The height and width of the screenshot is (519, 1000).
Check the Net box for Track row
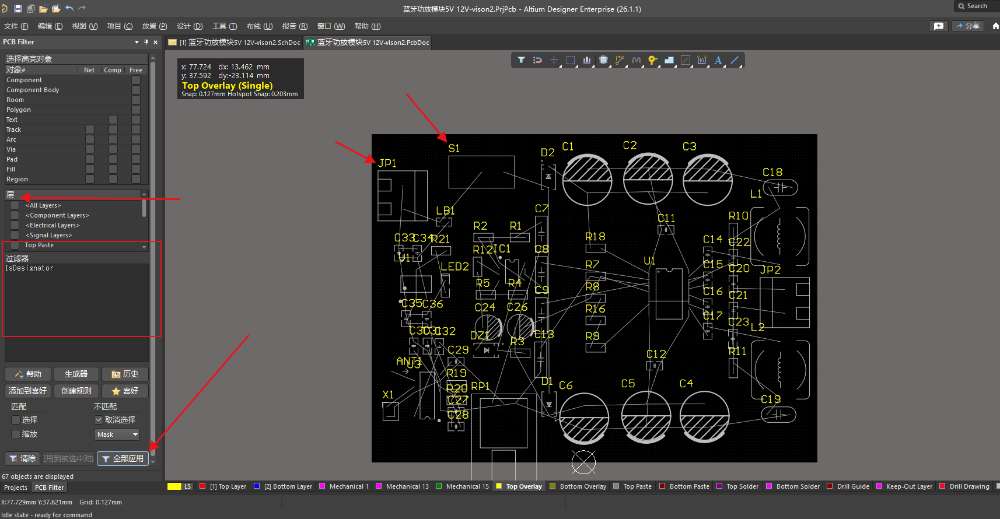pos(90,129)
